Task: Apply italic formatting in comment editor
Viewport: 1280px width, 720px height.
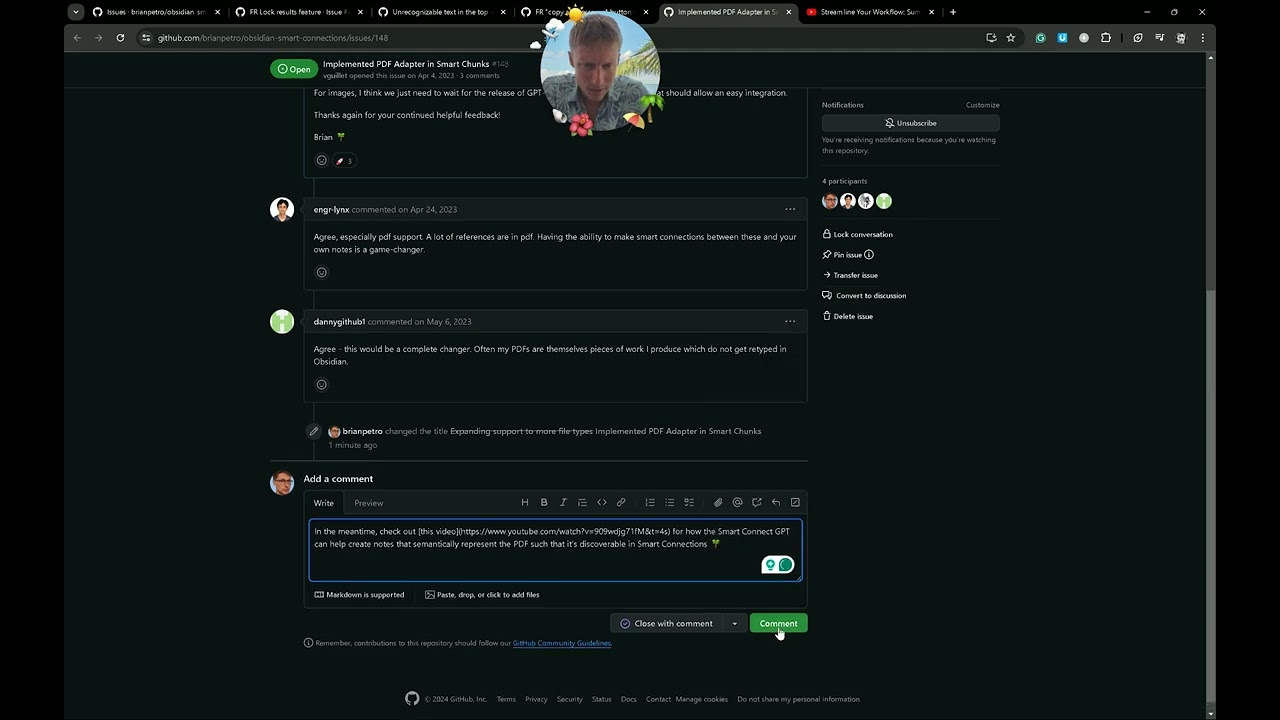Action: [563, 502]
